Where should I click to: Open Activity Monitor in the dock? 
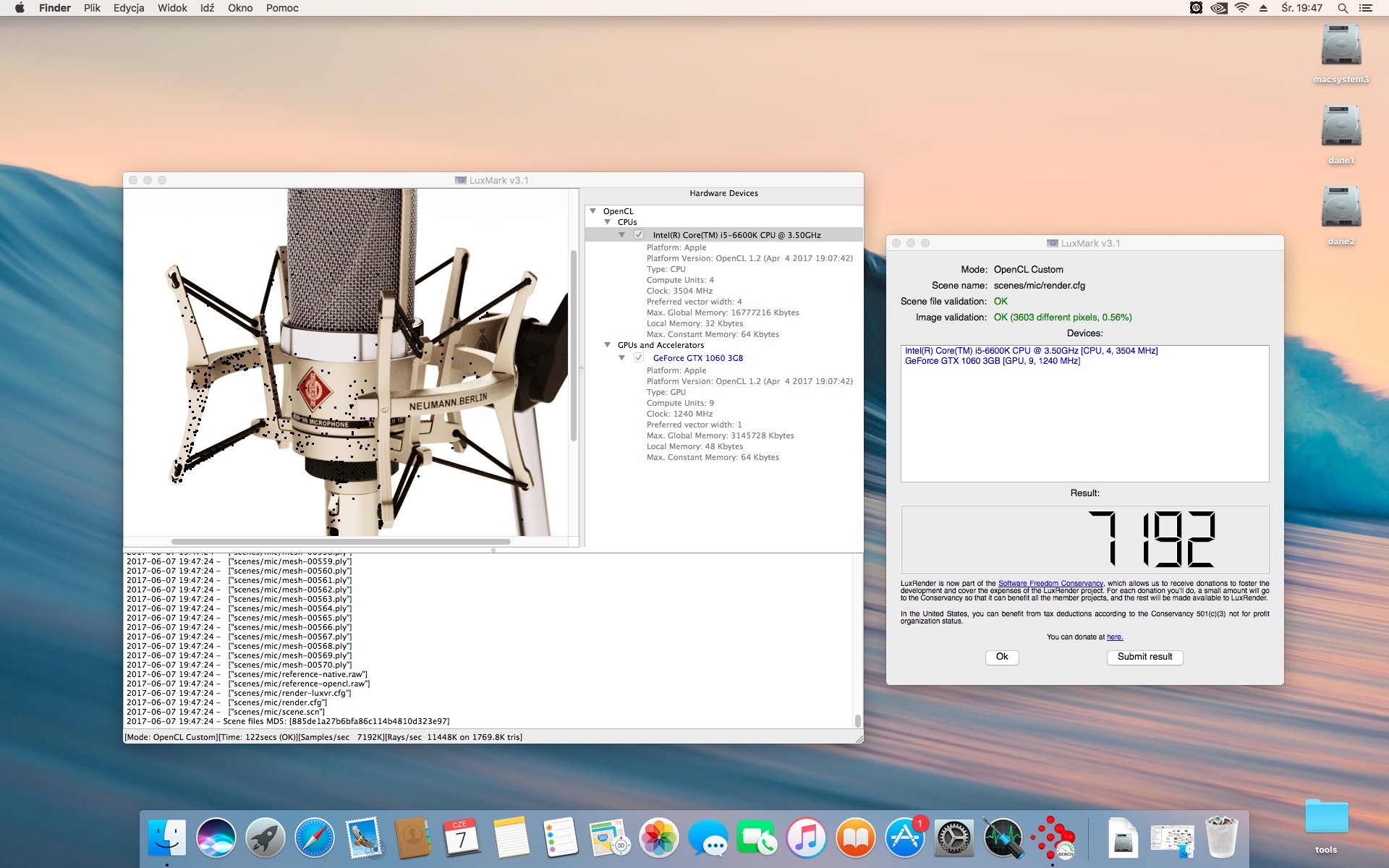[x=1003, y=838]
